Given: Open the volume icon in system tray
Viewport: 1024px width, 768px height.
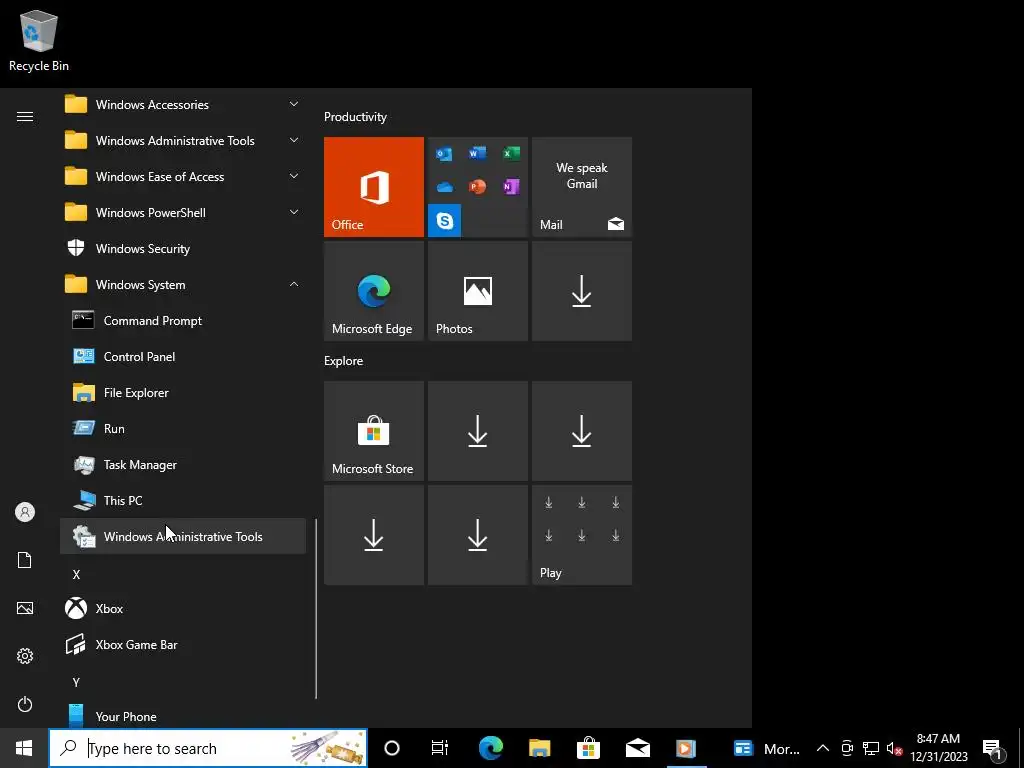Looking at the screenshot, I should coord(894,748).
